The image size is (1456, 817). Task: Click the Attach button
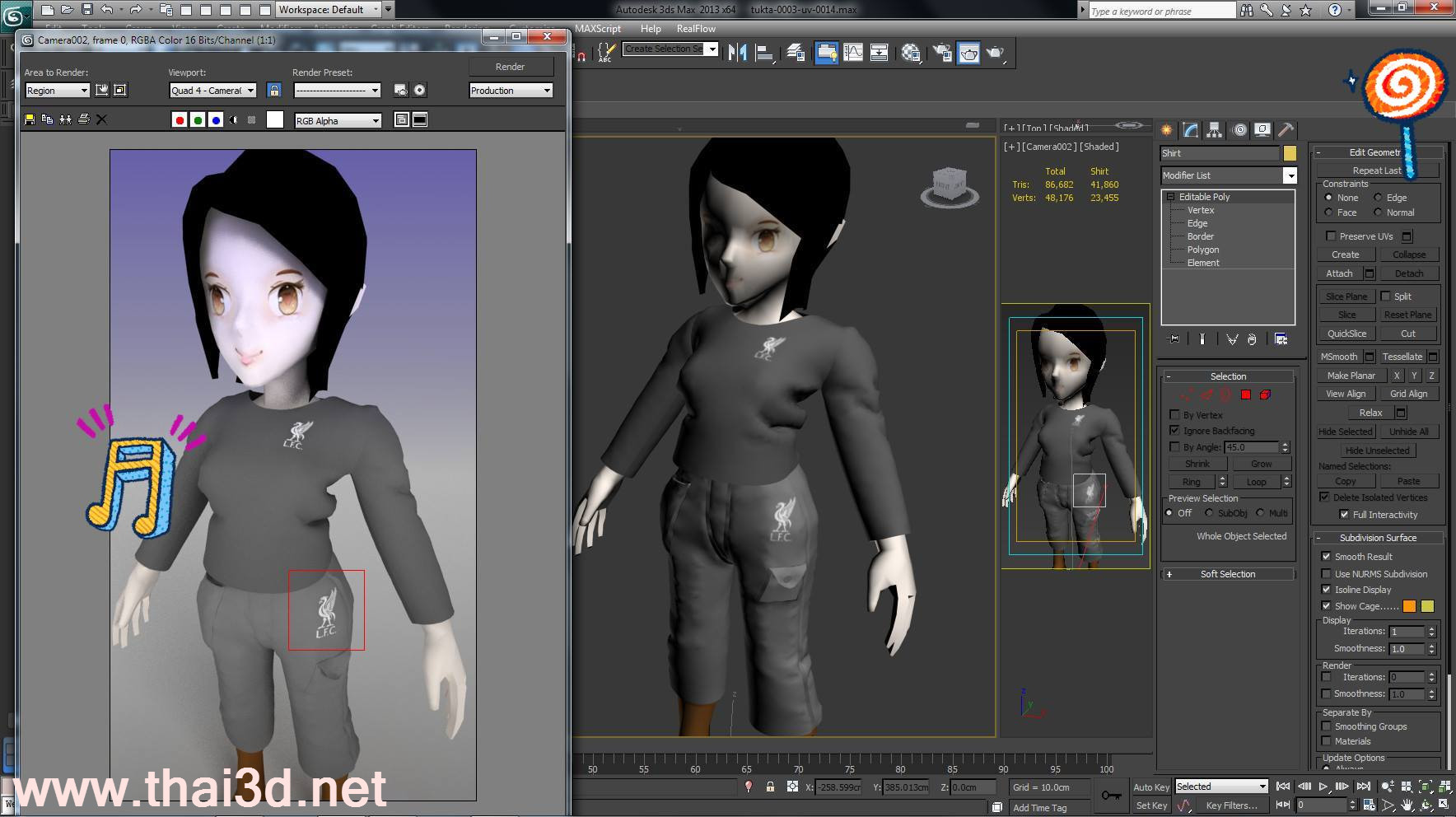1339,273
